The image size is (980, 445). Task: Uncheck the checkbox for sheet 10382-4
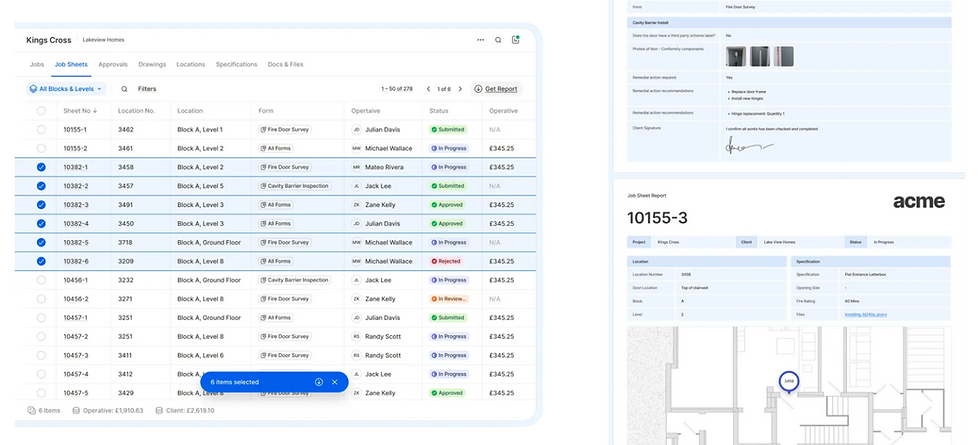[x=41, y=223]
